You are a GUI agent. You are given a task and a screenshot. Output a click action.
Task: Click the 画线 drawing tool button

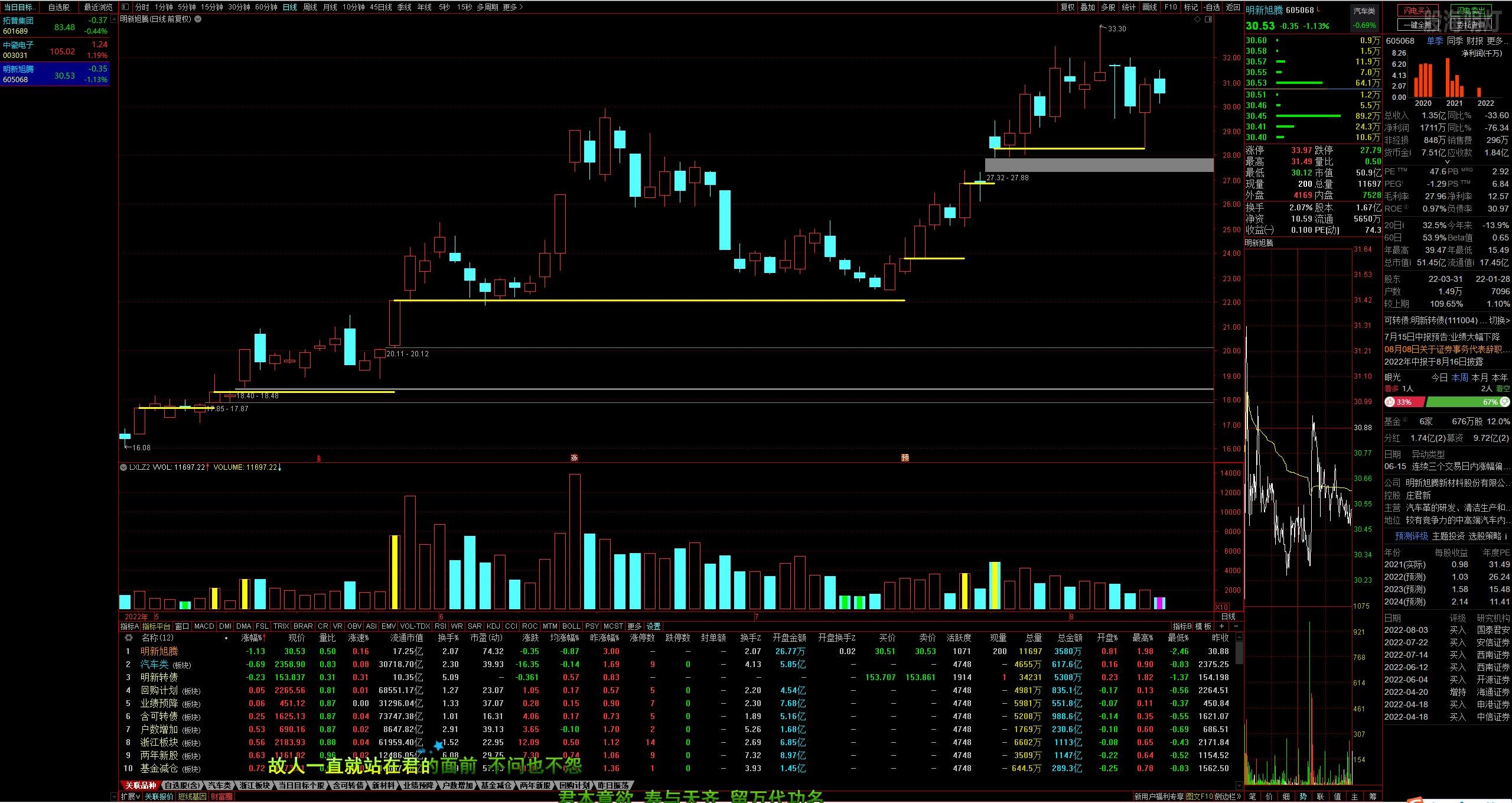tap(1149, 7)
